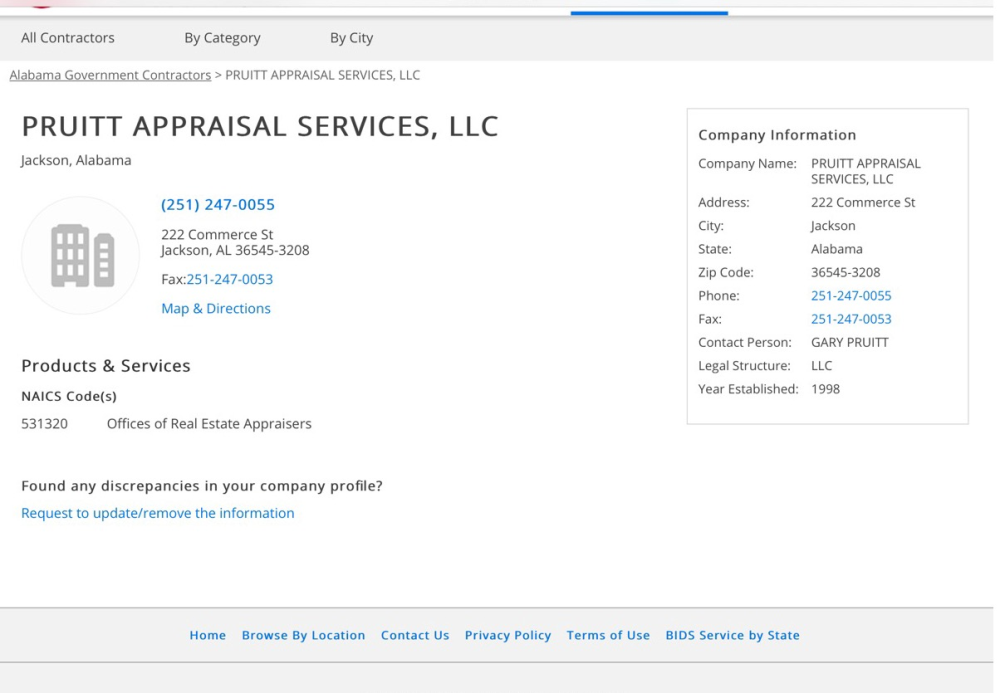Switch to the By Category tab

(223, 38)
